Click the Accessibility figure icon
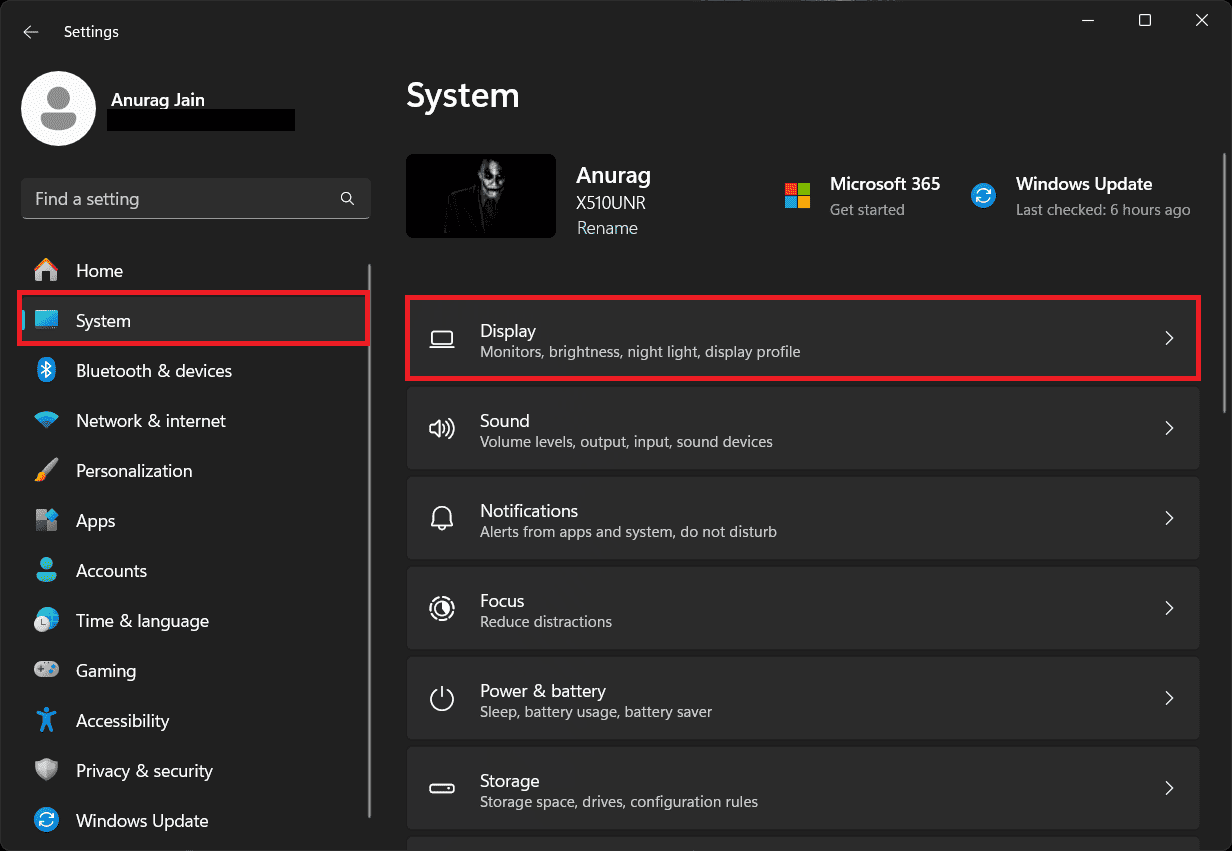 point(46,720)
